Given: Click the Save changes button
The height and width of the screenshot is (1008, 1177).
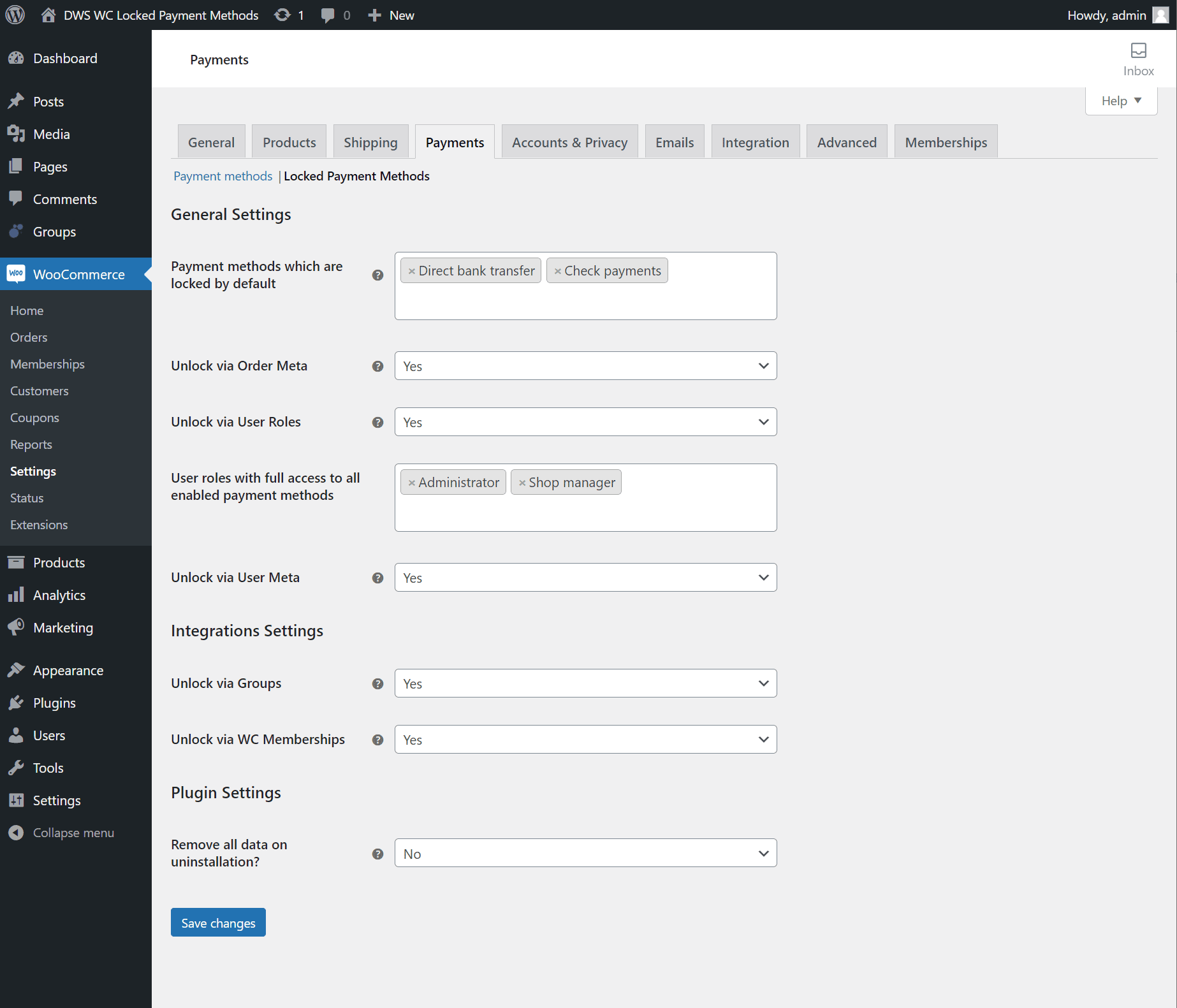Looking at the screenshot, I should pyautogui.click(x=218, y=923).
